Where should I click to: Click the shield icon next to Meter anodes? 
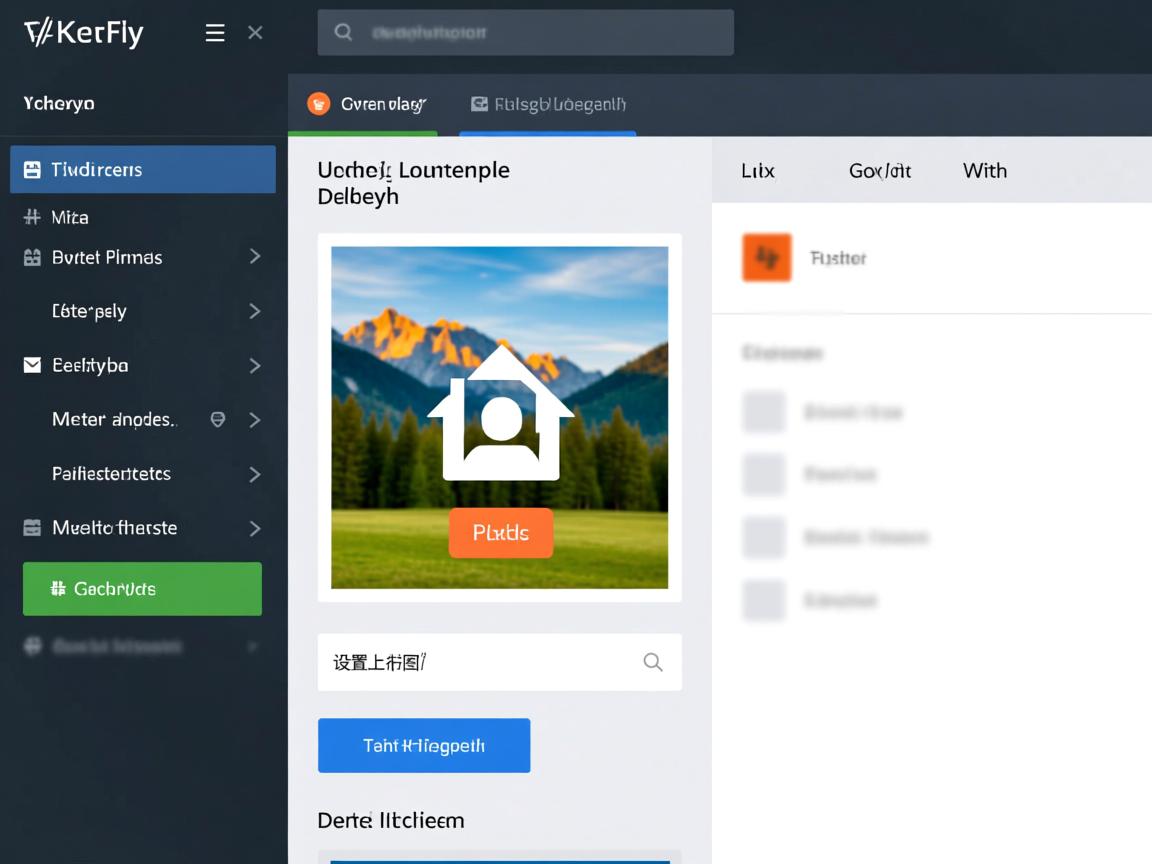click(217, 420)
